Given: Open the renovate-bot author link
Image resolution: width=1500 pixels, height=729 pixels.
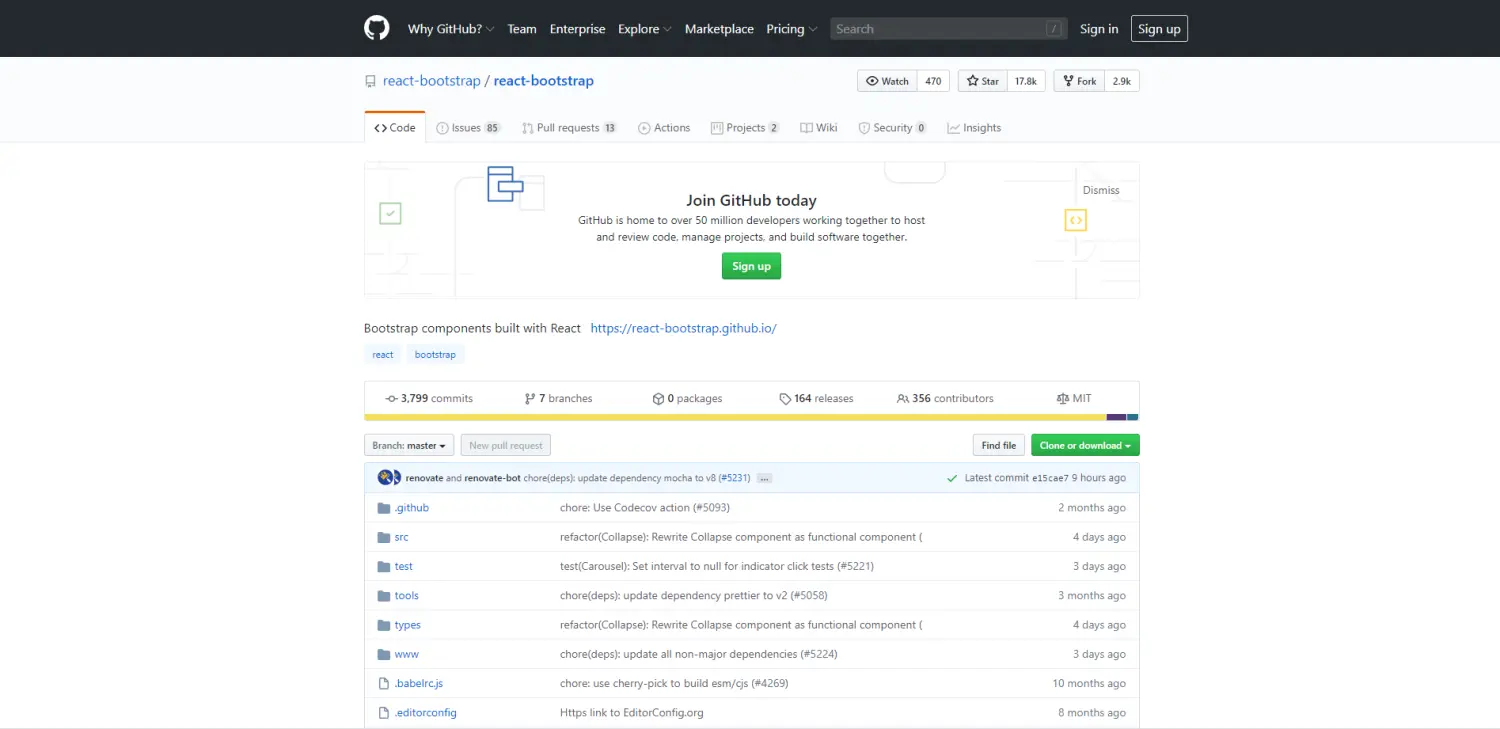Looking at the screenshot, I should (x=493, y=478).
